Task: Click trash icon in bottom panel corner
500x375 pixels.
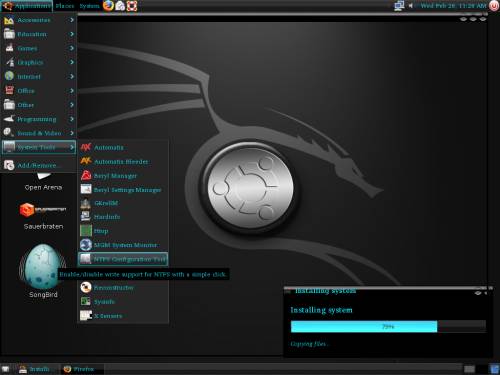Action: (x=495, y=369)
